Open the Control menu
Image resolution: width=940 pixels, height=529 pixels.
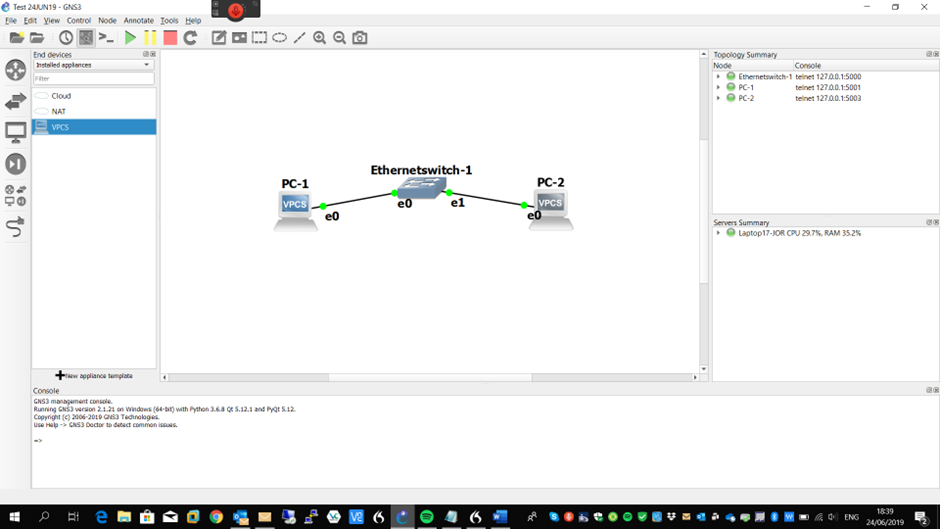click(79, 20)
